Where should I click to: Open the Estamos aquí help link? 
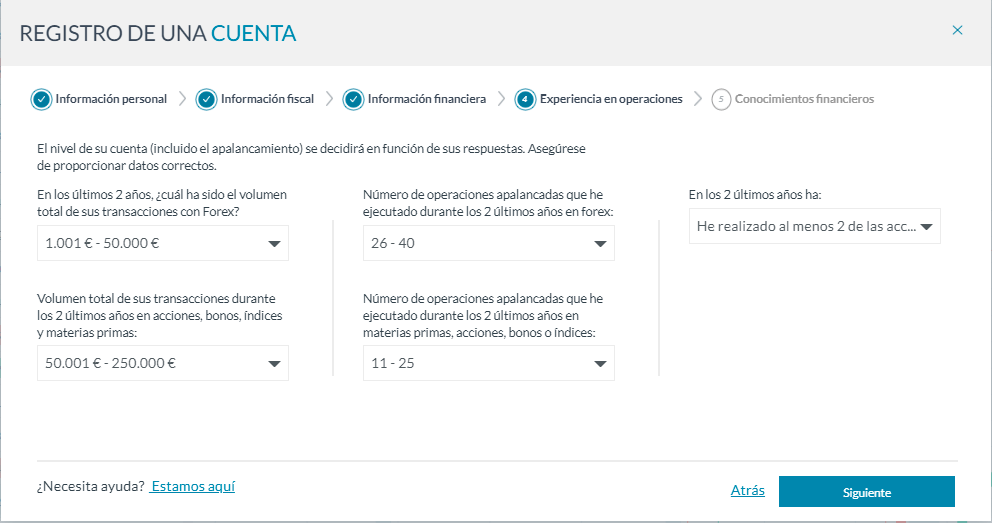[192, 486]
